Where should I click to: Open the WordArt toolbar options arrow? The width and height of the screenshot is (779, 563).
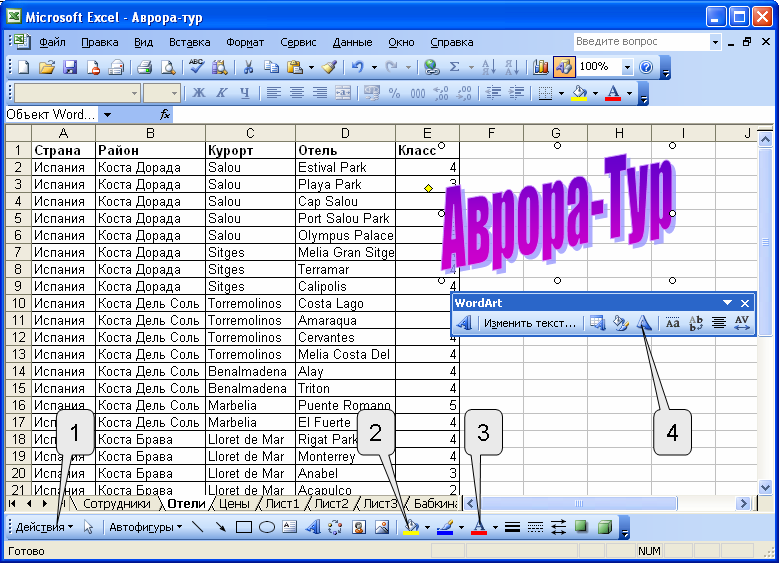point(727,303)
